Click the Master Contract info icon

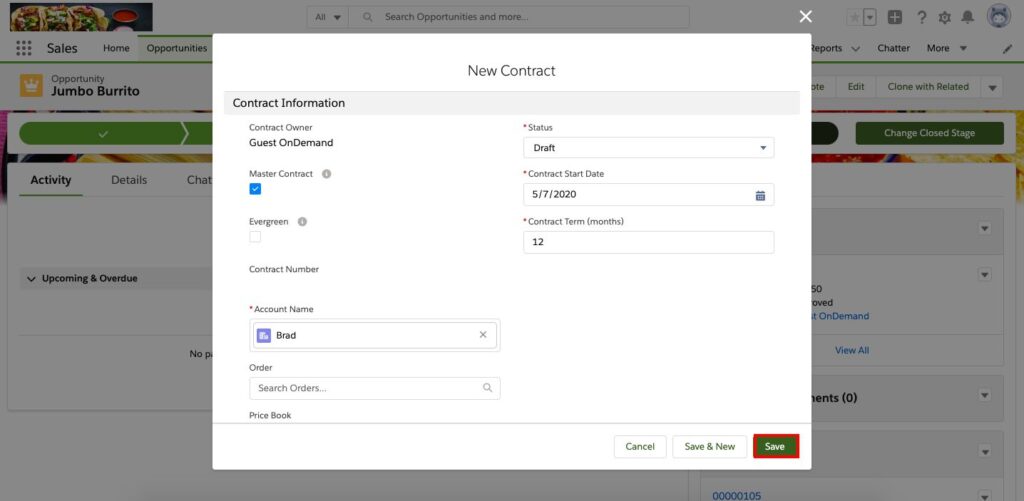pyautogui.click(x=326, y=174)
